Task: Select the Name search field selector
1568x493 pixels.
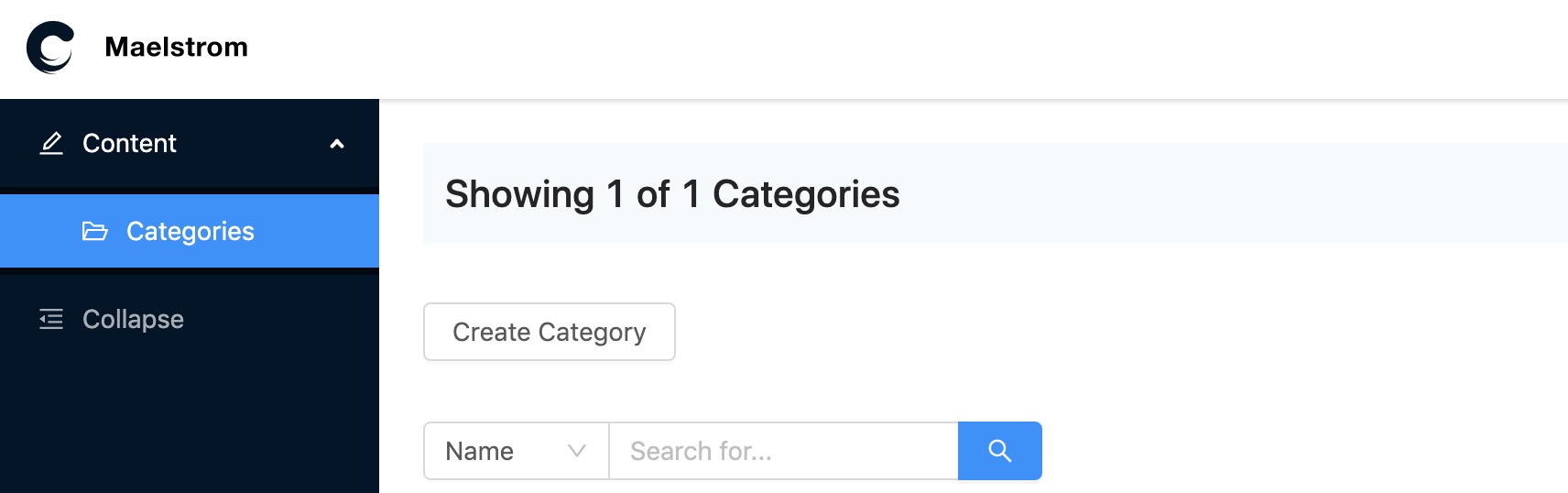Action: point(517,451)
